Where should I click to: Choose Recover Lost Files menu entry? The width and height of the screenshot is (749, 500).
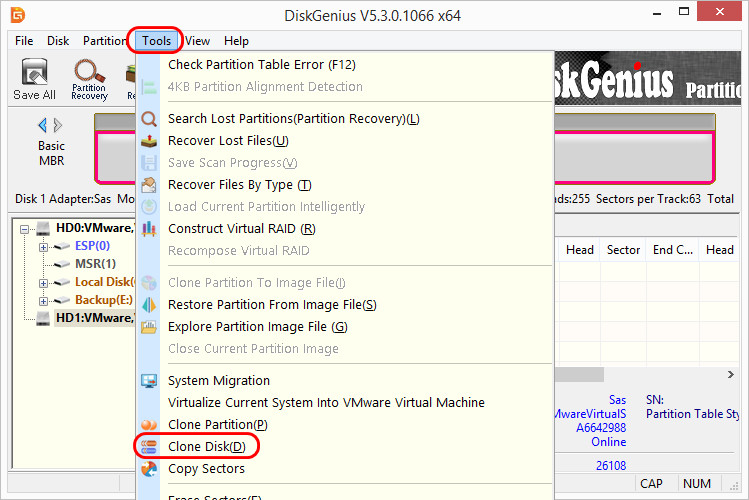point(228,141)
